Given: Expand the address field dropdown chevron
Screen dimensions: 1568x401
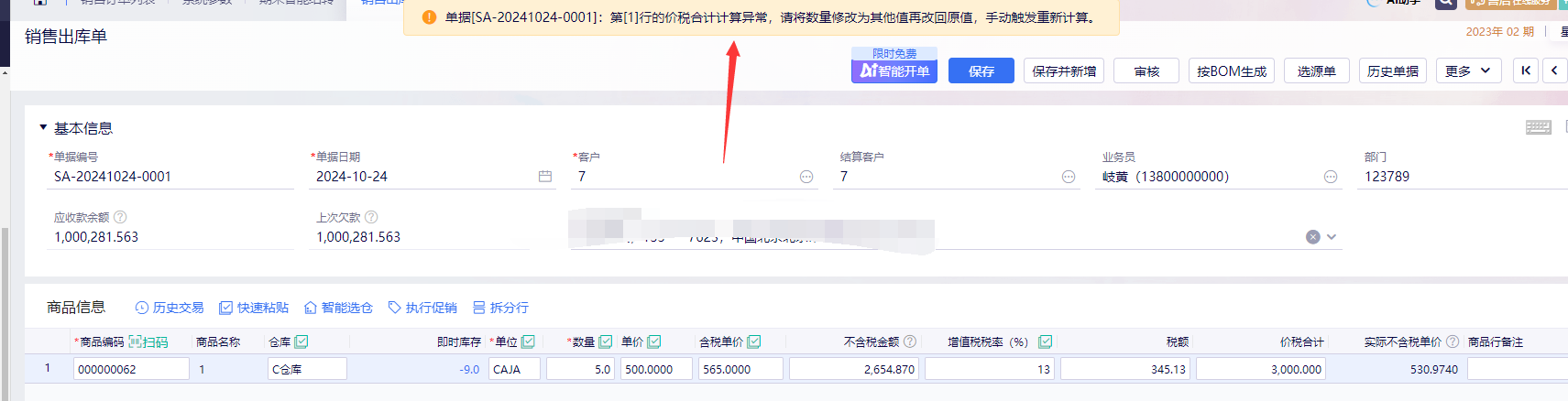Looking at the screenshot, I should [1332, 237].
